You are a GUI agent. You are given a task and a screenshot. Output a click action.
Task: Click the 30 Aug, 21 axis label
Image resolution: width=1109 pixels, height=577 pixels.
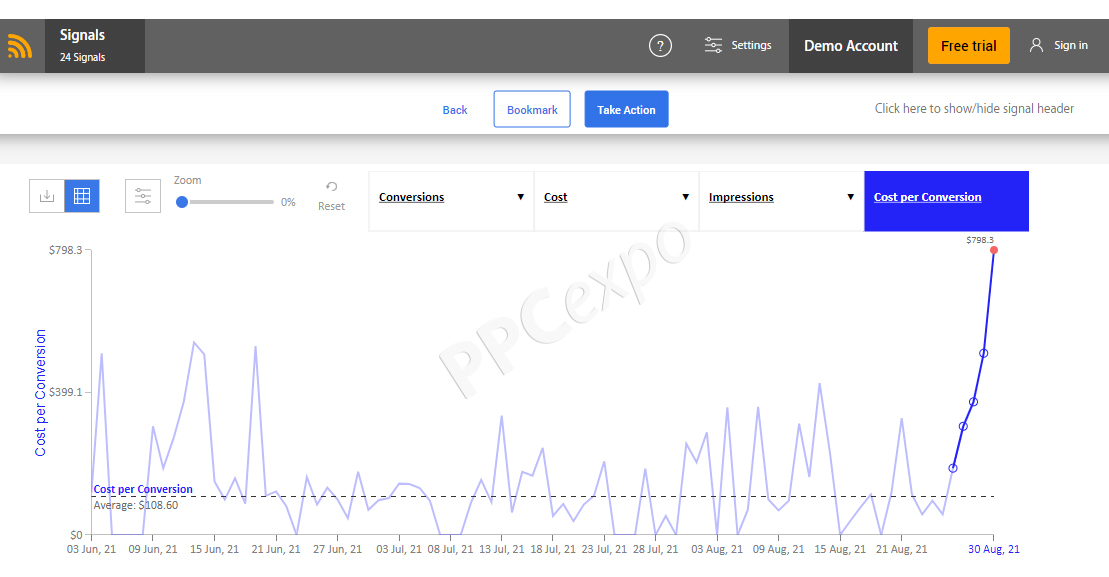click(994, 549)
